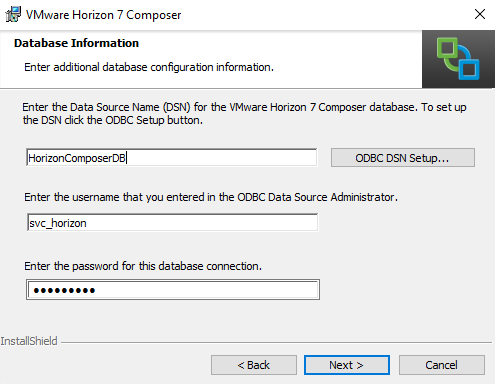495x384 pixels.
Task: Select the masked password input field
Action: point(173,290)
